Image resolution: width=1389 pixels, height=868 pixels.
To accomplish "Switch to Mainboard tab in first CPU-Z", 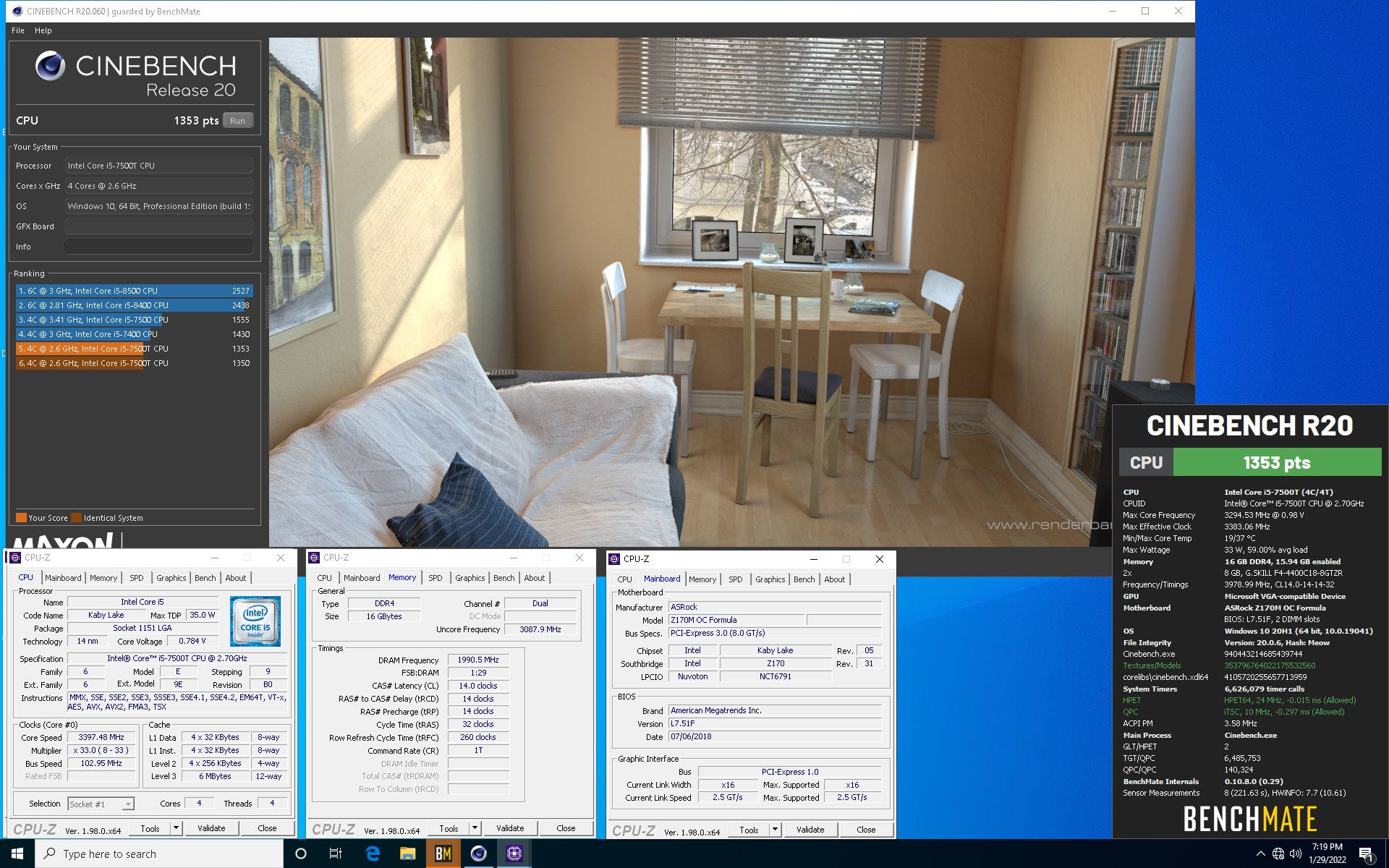I will (x=63, y=578).
